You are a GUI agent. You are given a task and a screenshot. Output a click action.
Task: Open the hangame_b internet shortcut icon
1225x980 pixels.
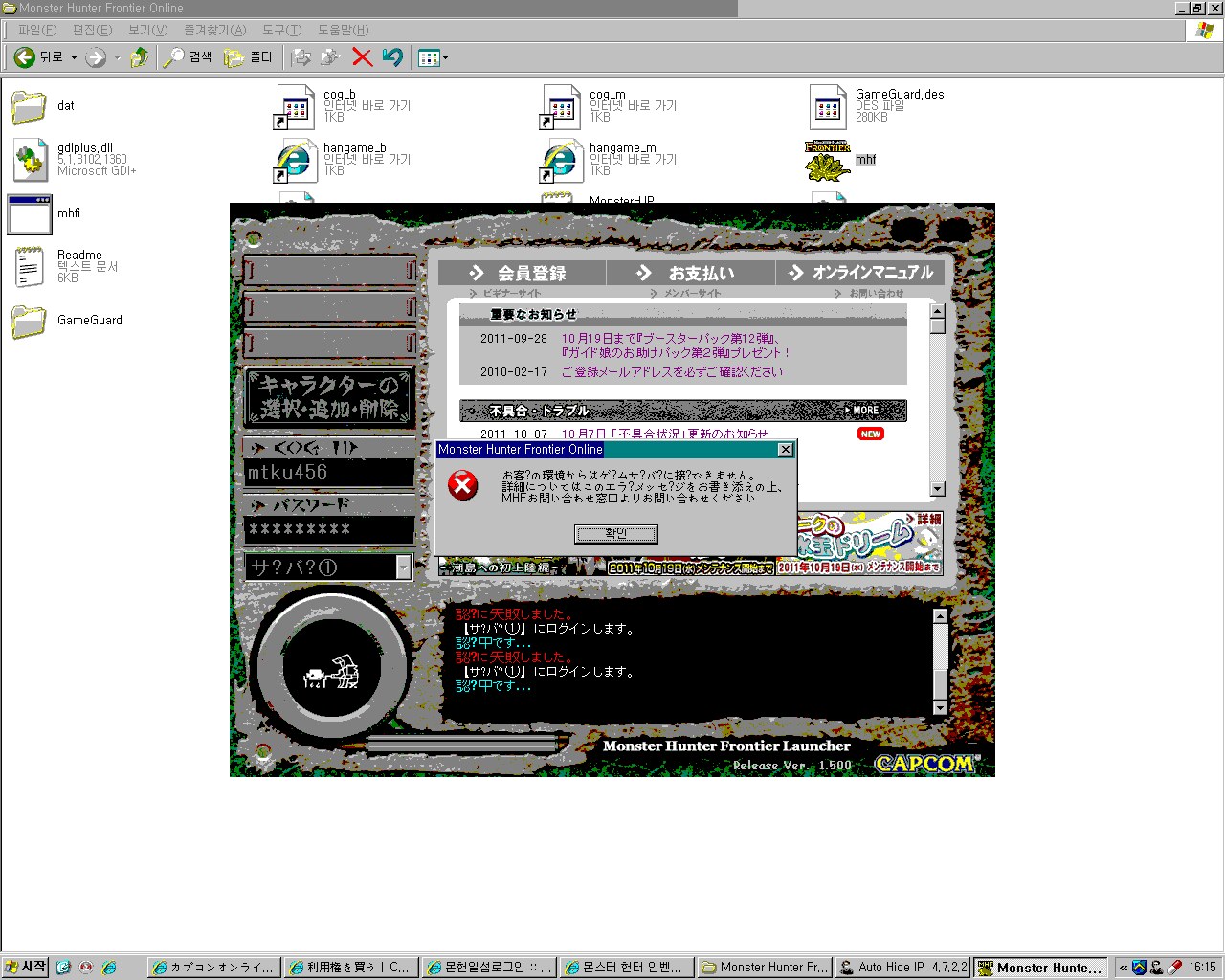click(x=296, y=160)
